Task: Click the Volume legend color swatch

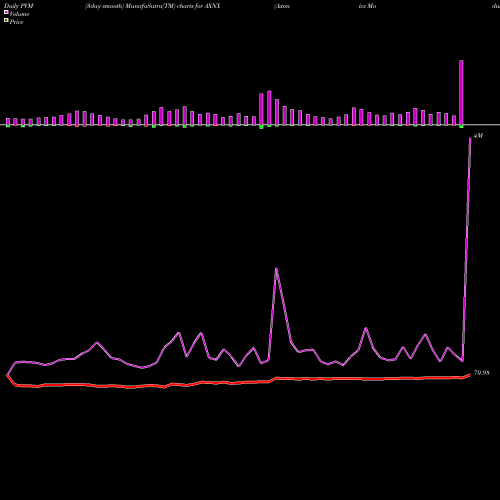Action: pos(6,12)
